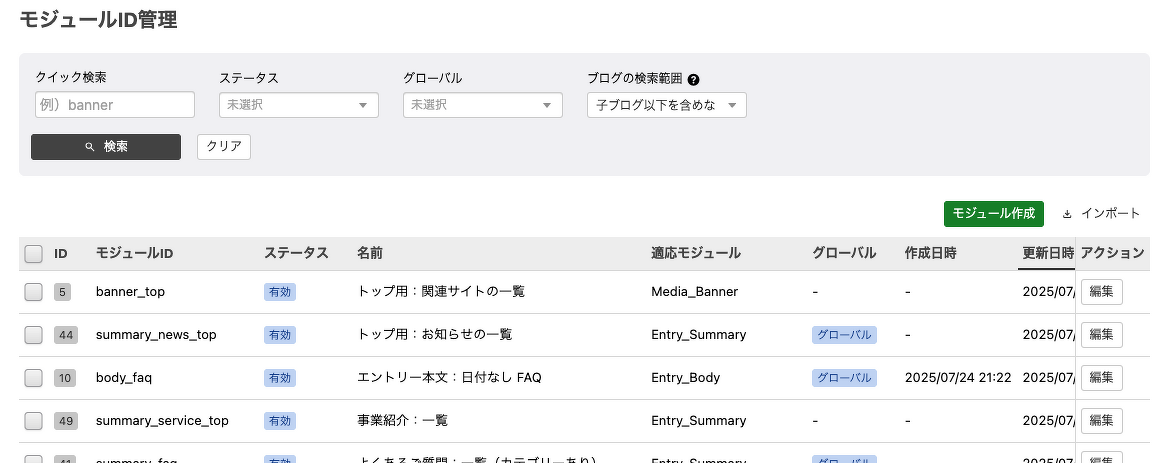1166x463 pixels.
Task: Click the インポート download button
Action: click(1100, 214)
